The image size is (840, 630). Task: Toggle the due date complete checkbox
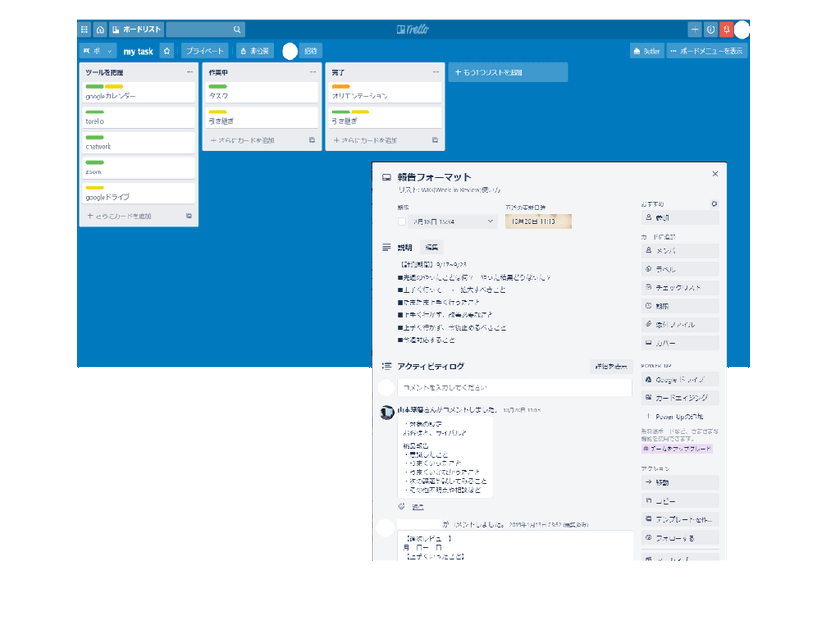click(402, 221)
